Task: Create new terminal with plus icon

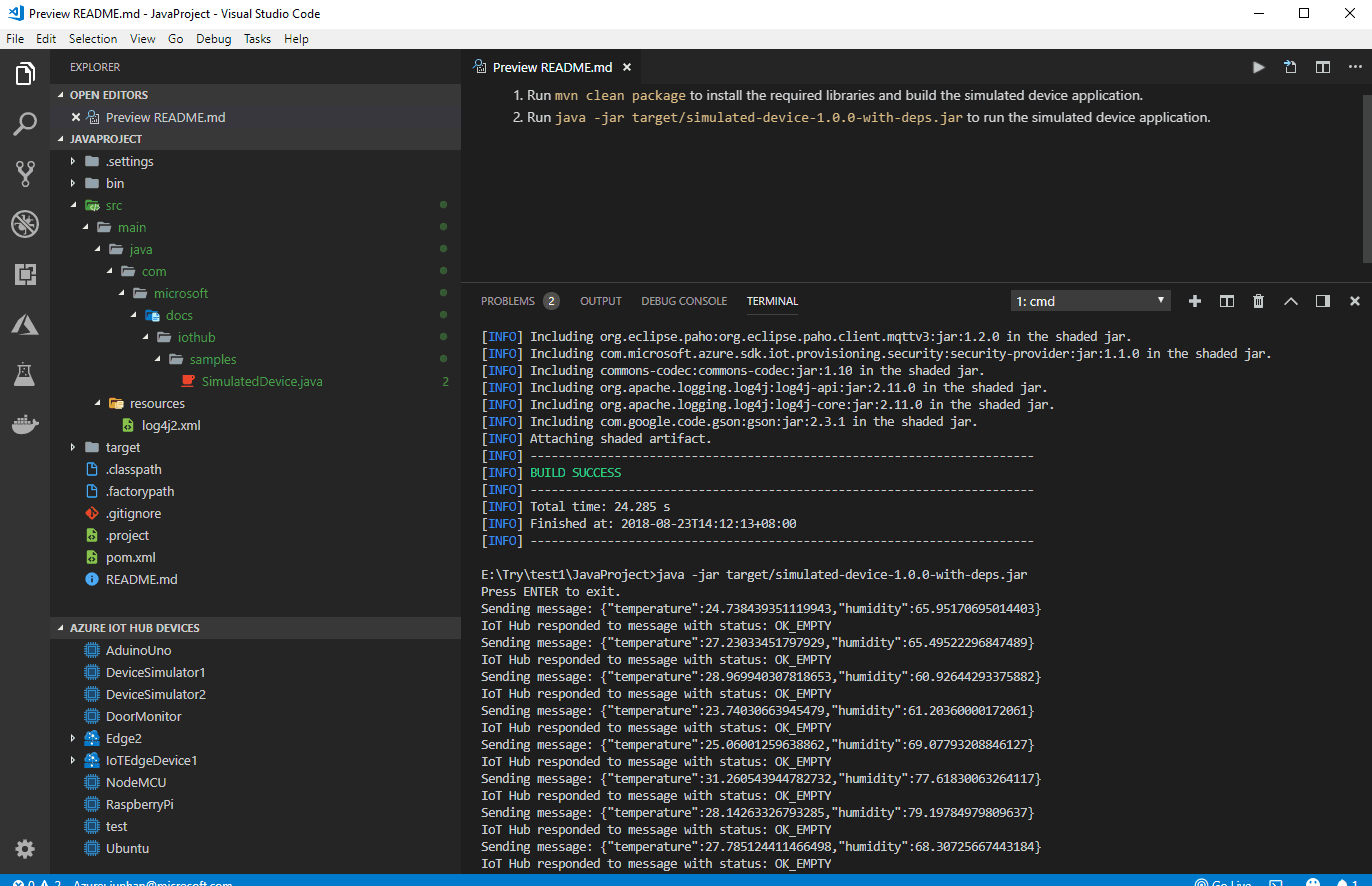Action: pyautogui.click(x=1194, y=301)
